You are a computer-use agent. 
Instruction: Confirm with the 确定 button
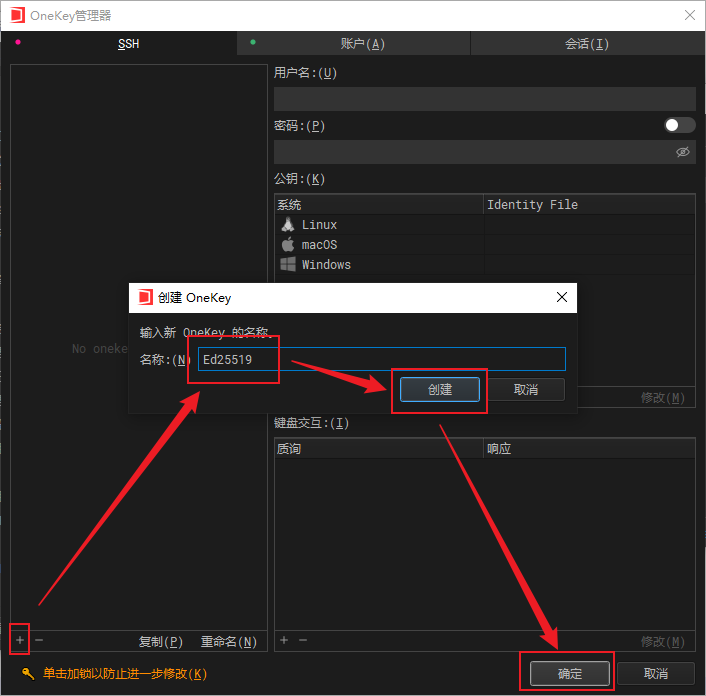569,673
